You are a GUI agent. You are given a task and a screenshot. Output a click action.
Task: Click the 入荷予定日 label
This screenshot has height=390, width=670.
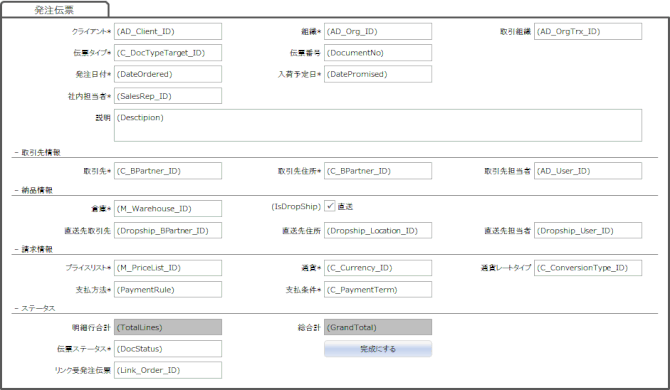point(299,74)
